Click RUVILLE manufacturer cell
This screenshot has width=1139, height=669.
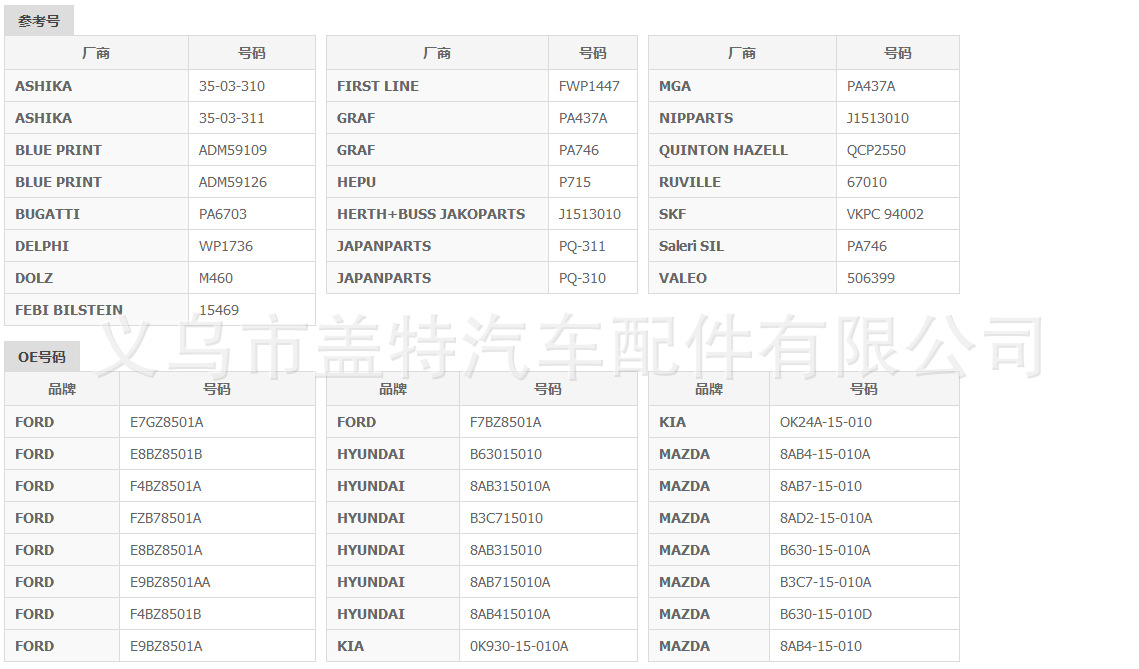coord(742,182)
